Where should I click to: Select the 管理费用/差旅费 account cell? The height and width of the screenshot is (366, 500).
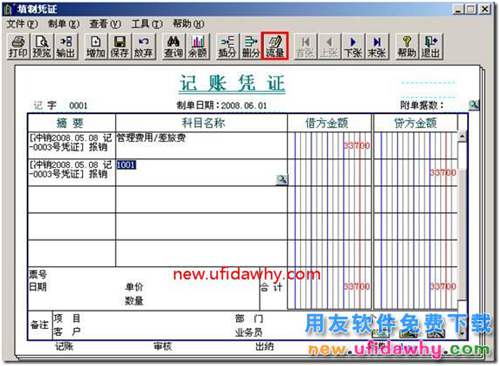(201, 145)
